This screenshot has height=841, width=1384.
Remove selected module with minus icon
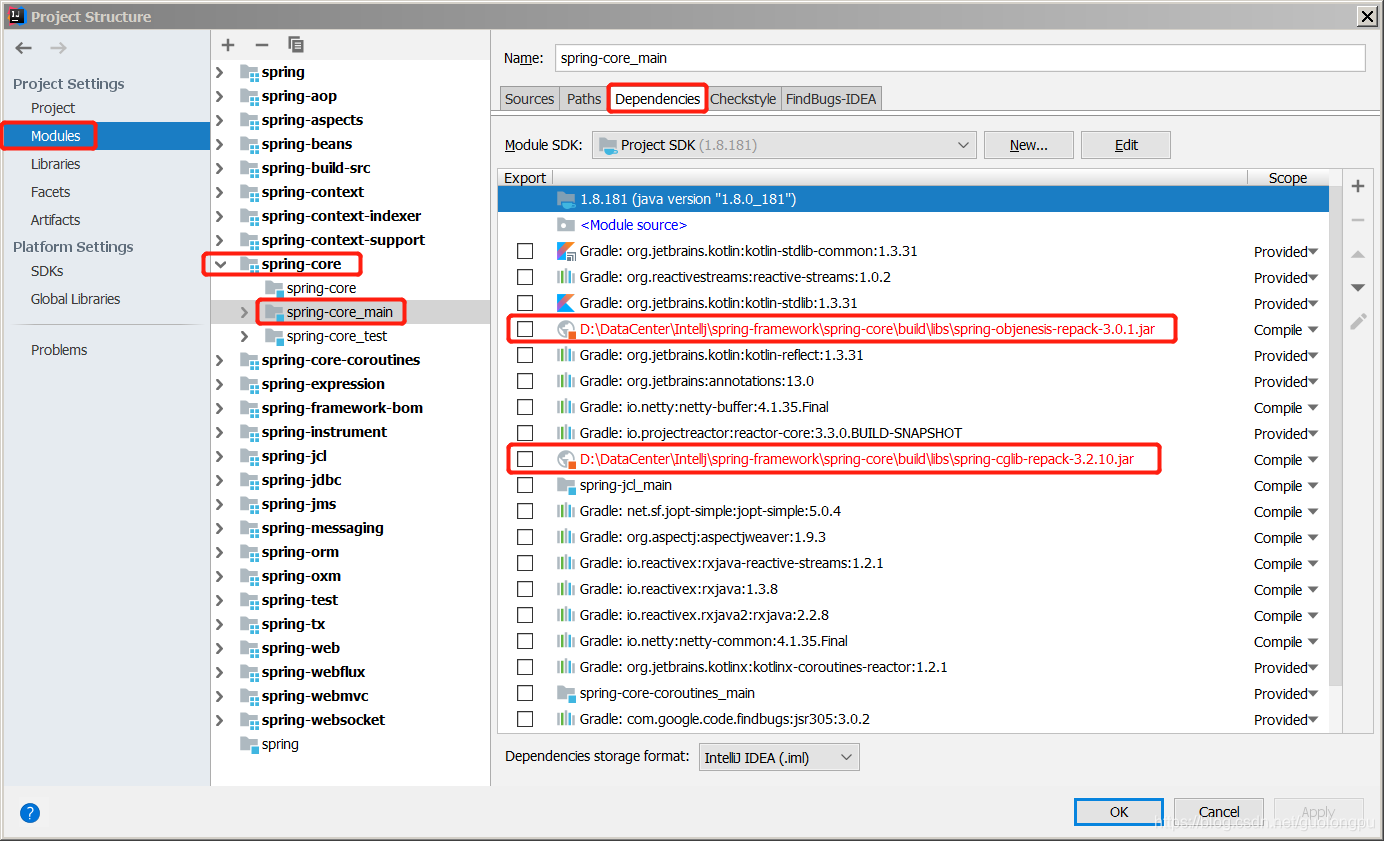262,45
